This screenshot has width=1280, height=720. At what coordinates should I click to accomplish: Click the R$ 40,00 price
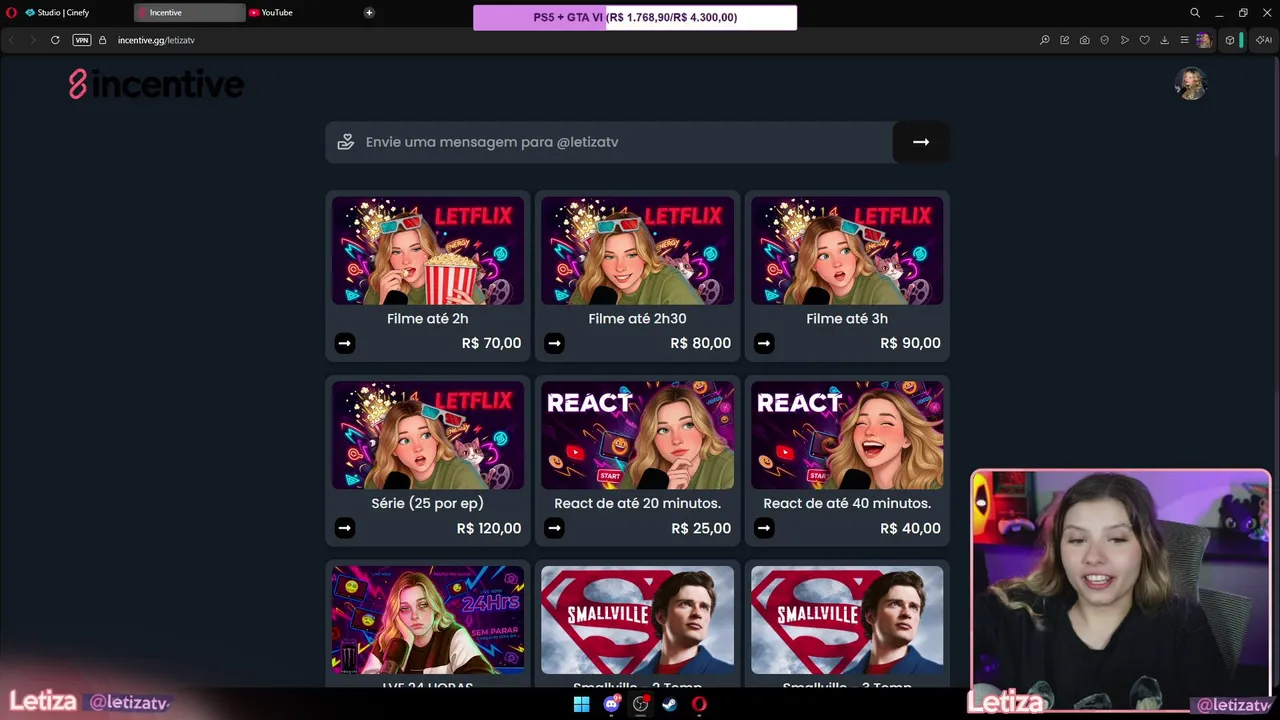tap(910, 528)
